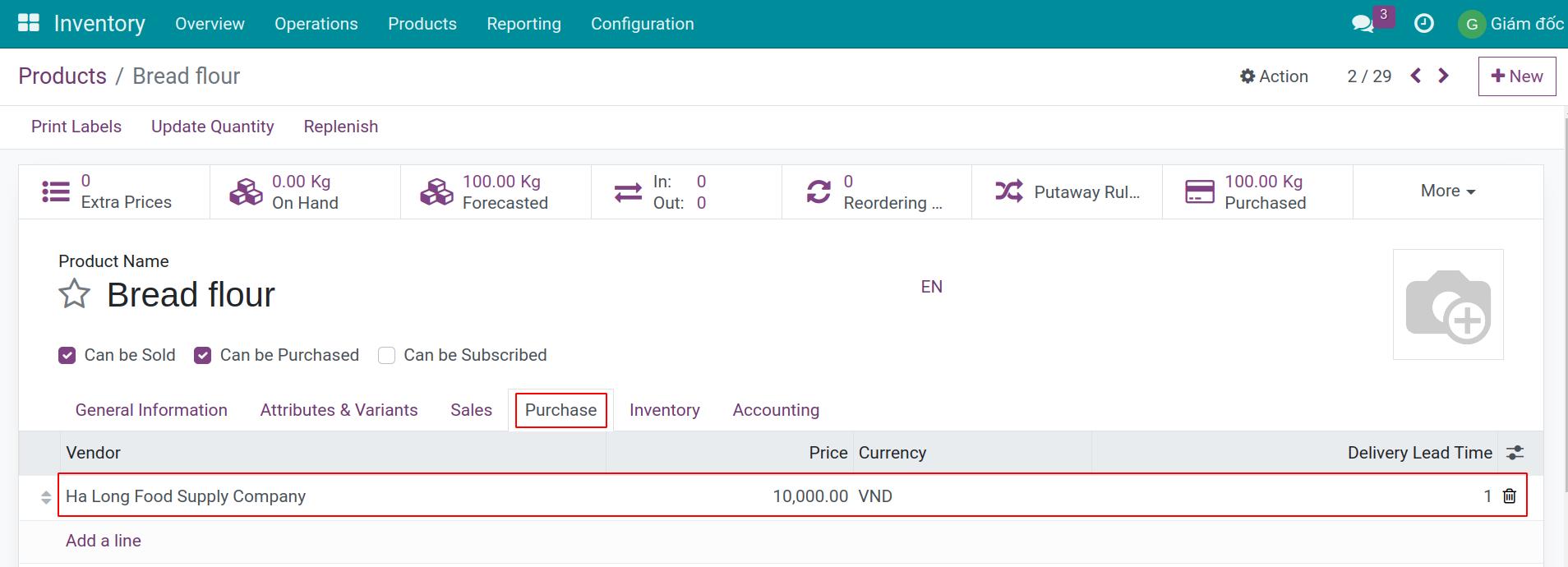Open column settings adjust icon
1568x567 pixels.
(x=1515, y=453)
